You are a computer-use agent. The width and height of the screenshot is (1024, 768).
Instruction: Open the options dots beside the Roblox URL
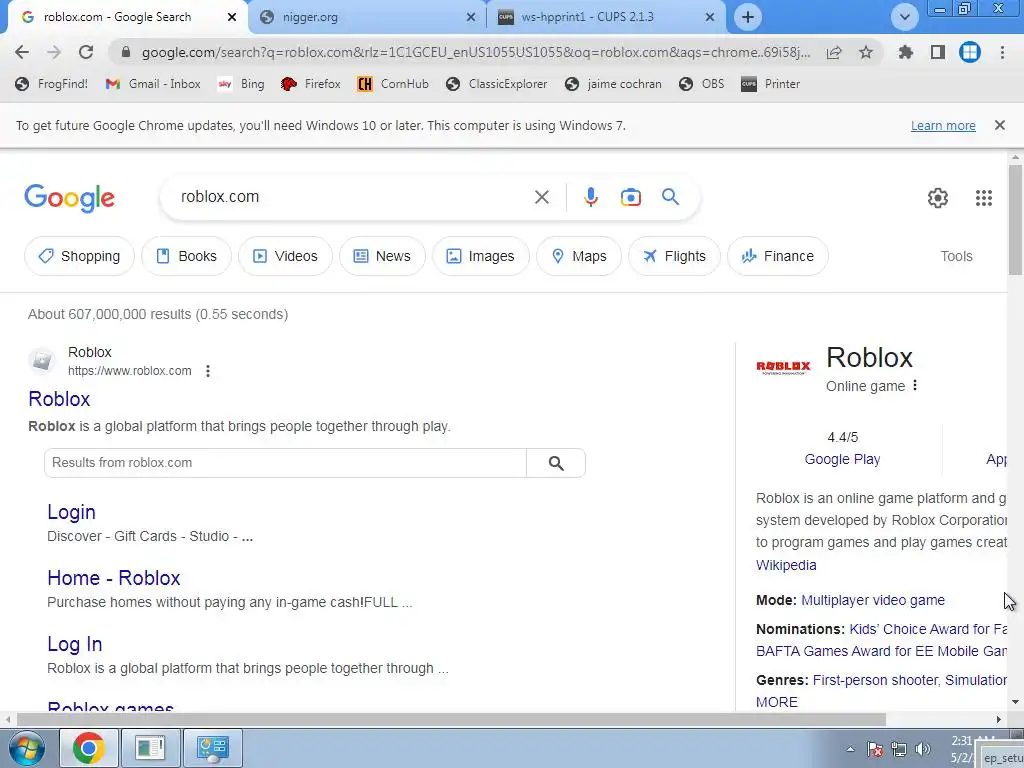click(208, 371)
